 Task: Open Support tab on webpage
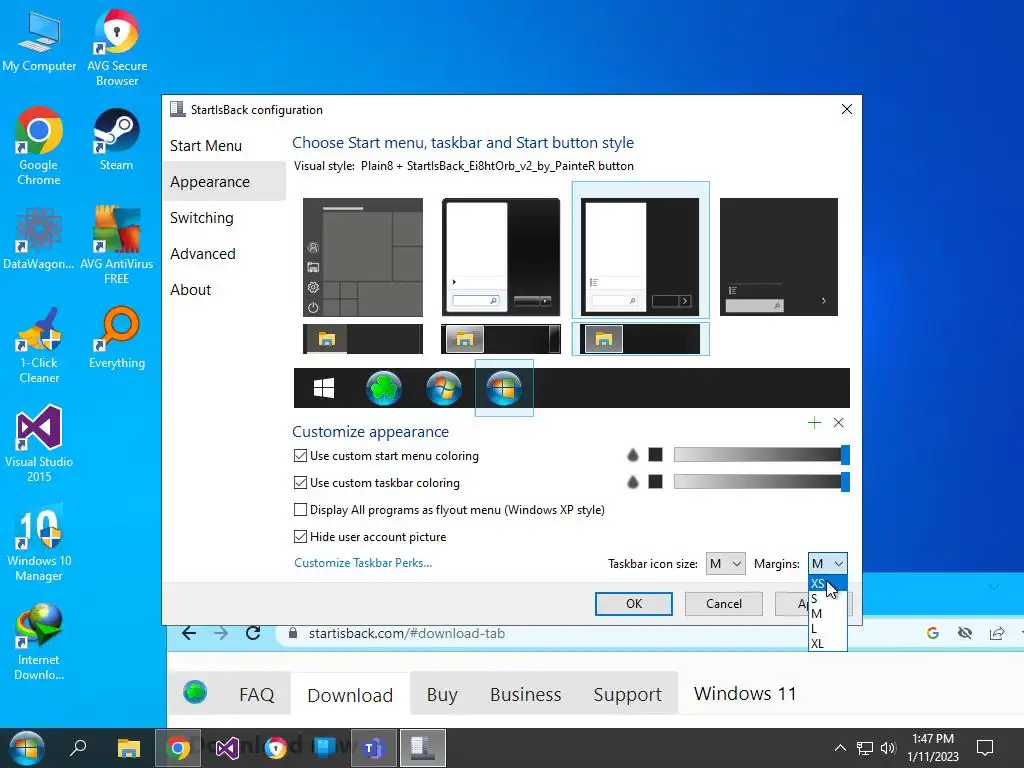point(627,694)
